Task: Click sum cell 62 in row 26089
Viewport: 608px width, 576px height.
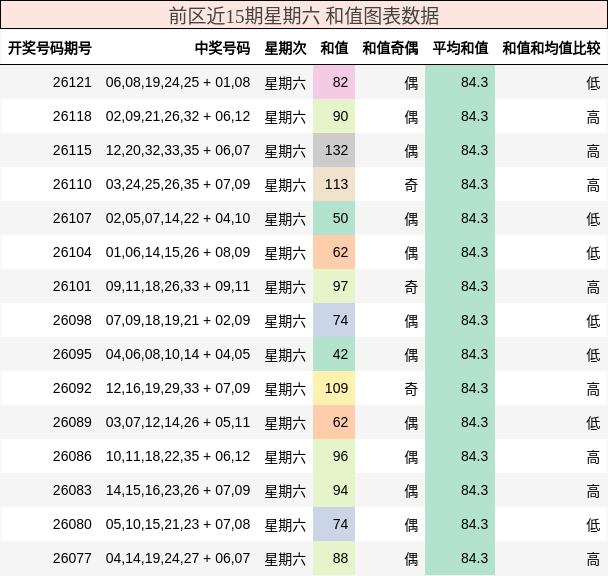Action: click(x=334, y=422)
